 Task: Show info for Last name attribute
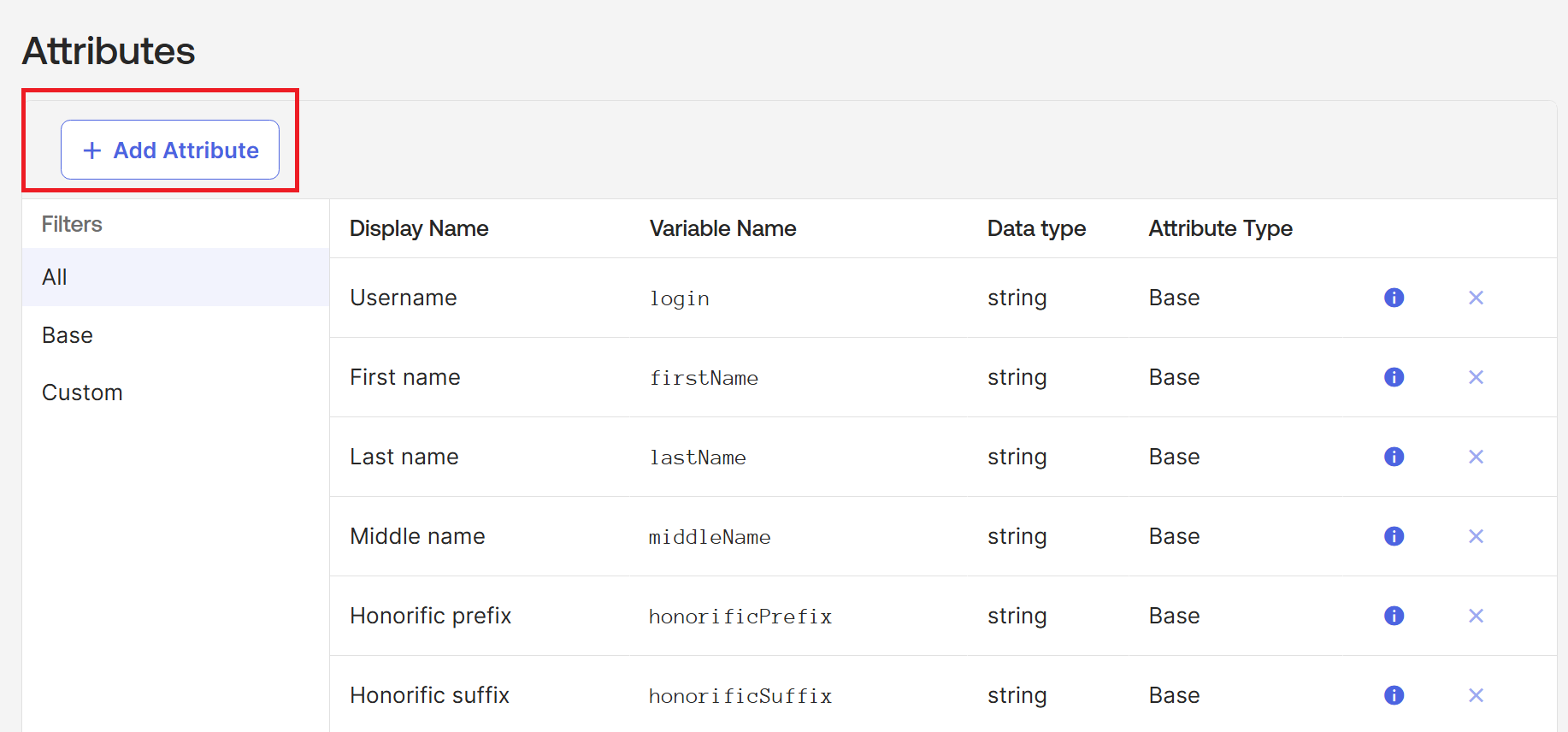[x=1394, y=457]
